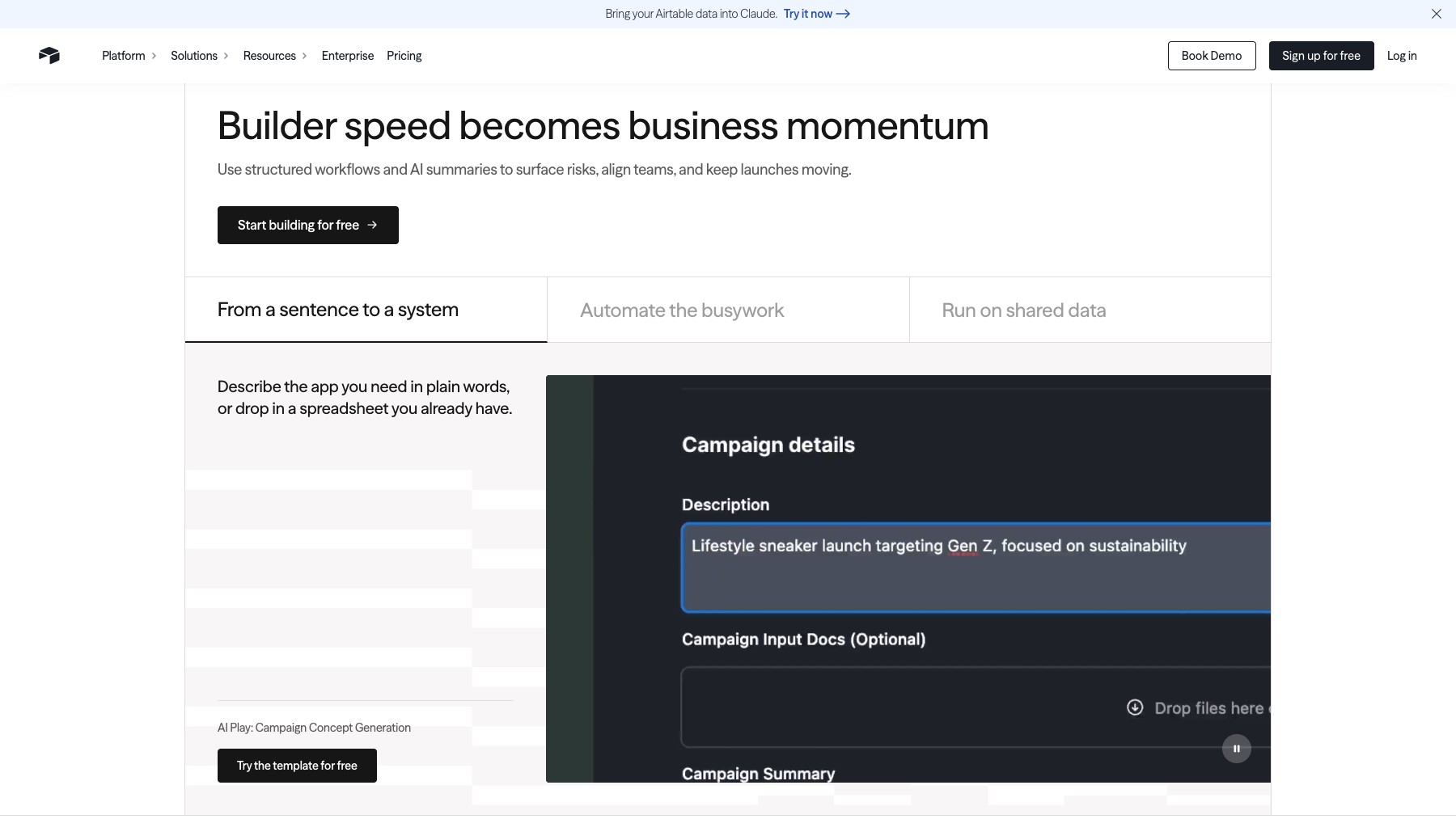Screen dimensions: 1456x819
Task: Dismiss the announcement banner with the X
Action: (x=1437, y=14)
